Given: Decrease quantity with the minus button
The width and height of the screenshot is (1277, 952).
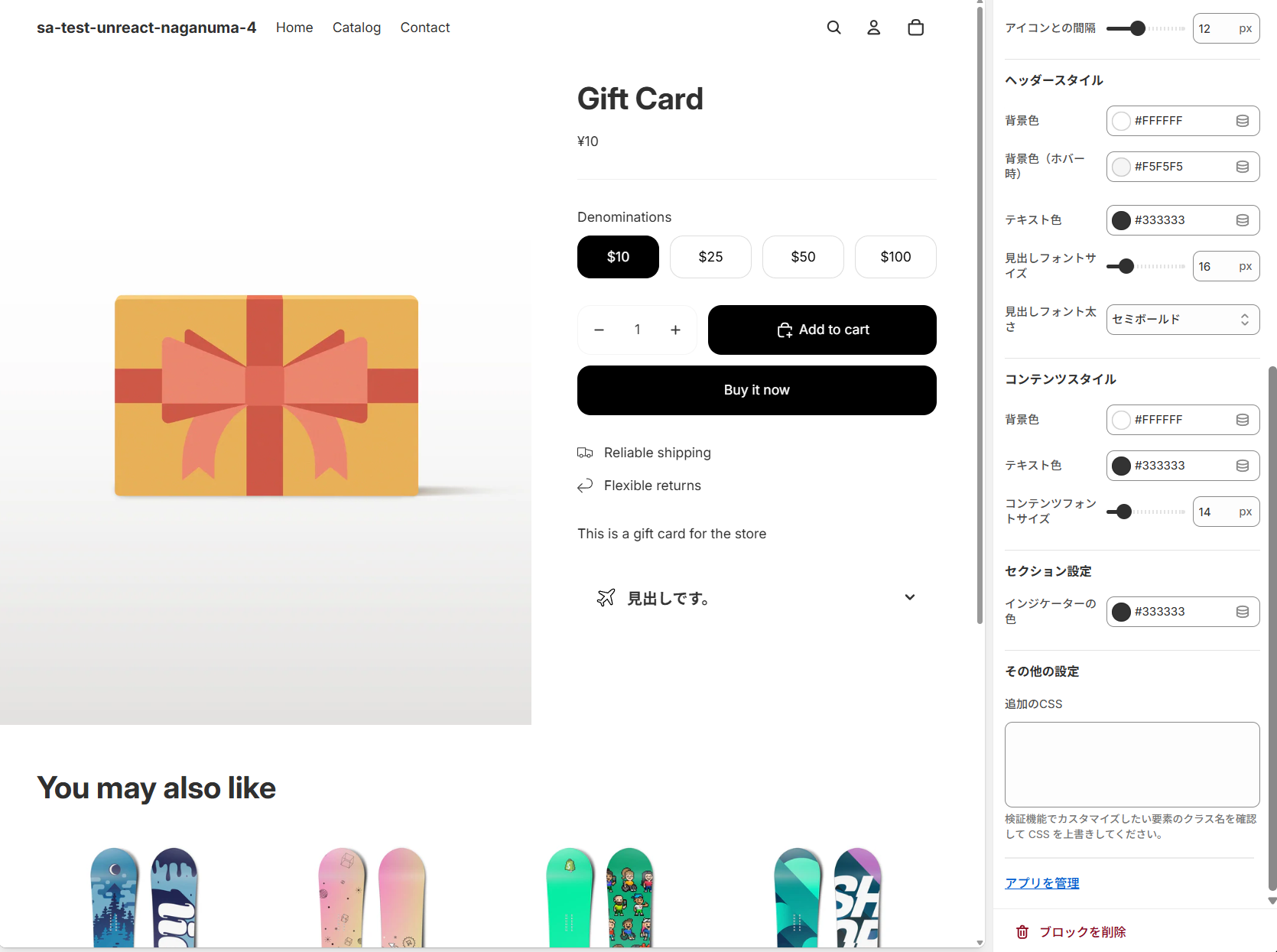Looking at the screenshot, I should click(x=599, y=330).
